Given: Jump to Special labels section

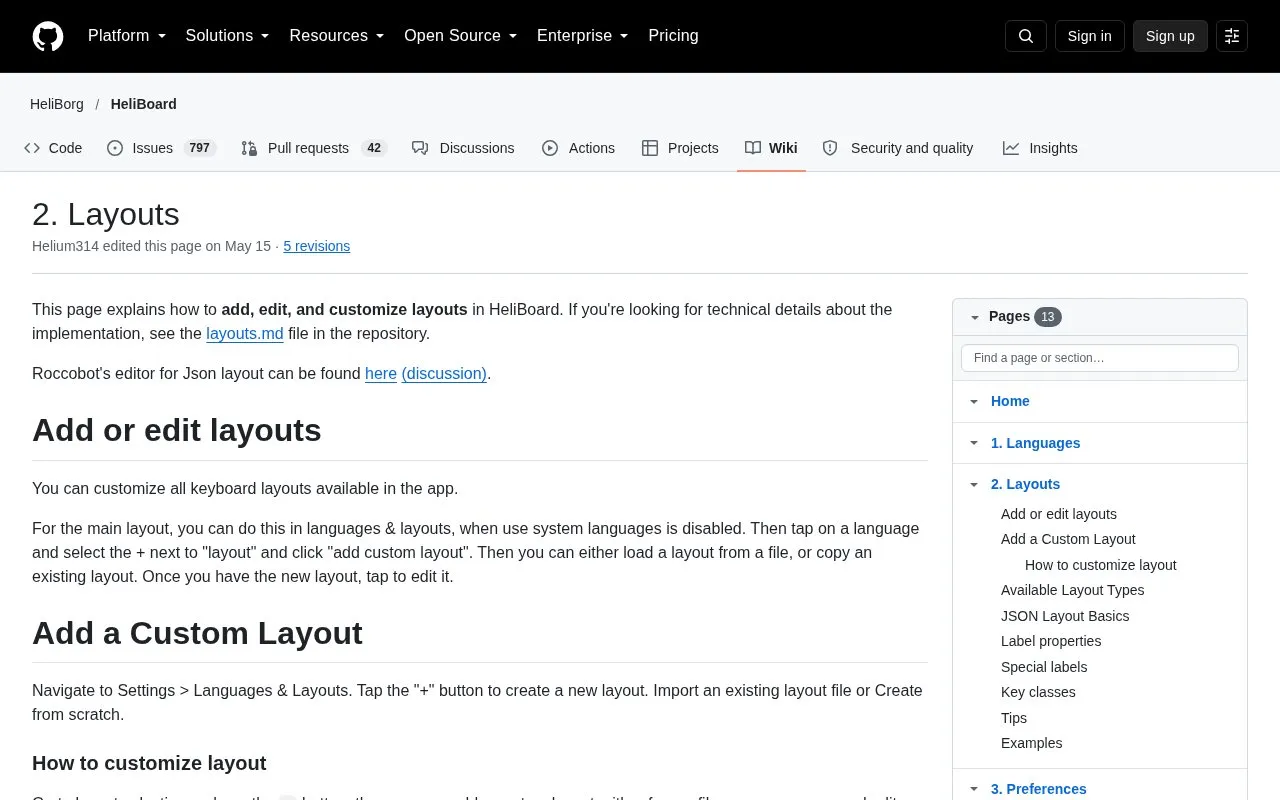Looking at the screenshot, I should pos(1044,667).
